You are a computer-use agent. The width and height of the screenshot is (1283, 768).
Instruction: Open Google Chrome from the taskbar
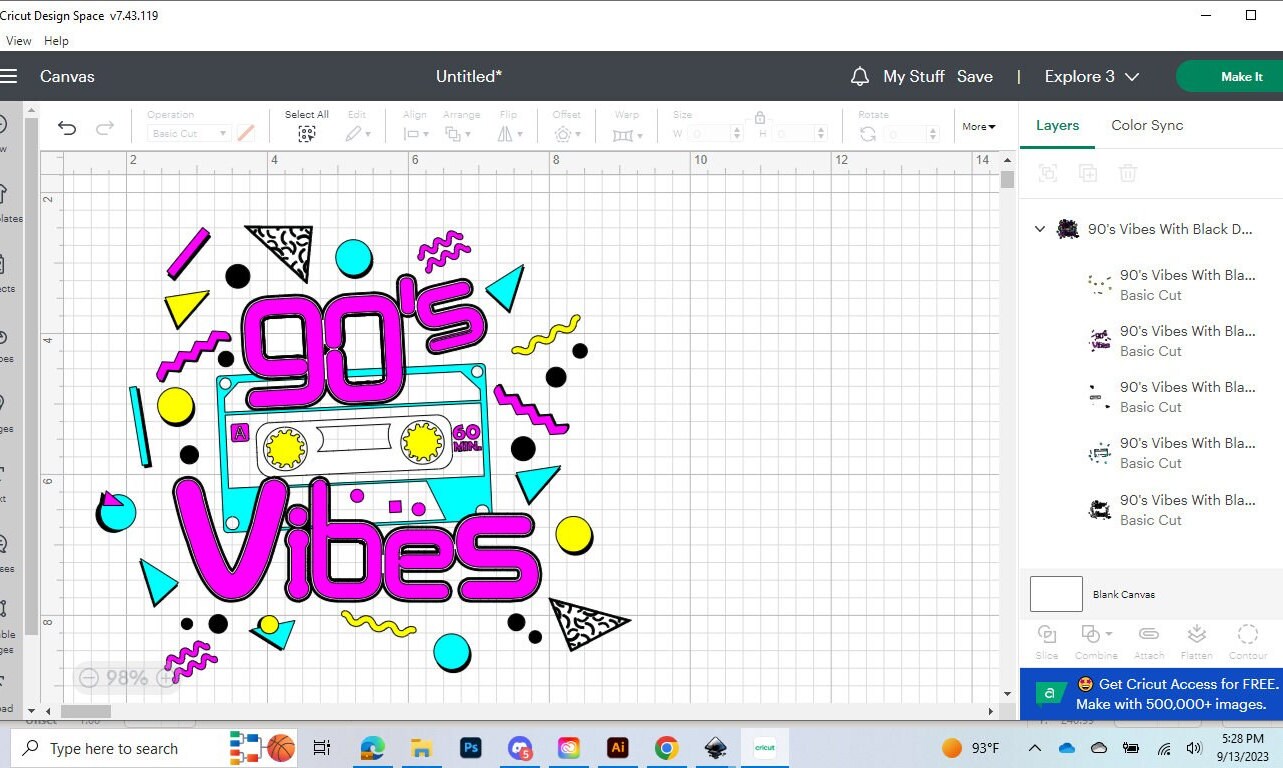click(666, 747)
